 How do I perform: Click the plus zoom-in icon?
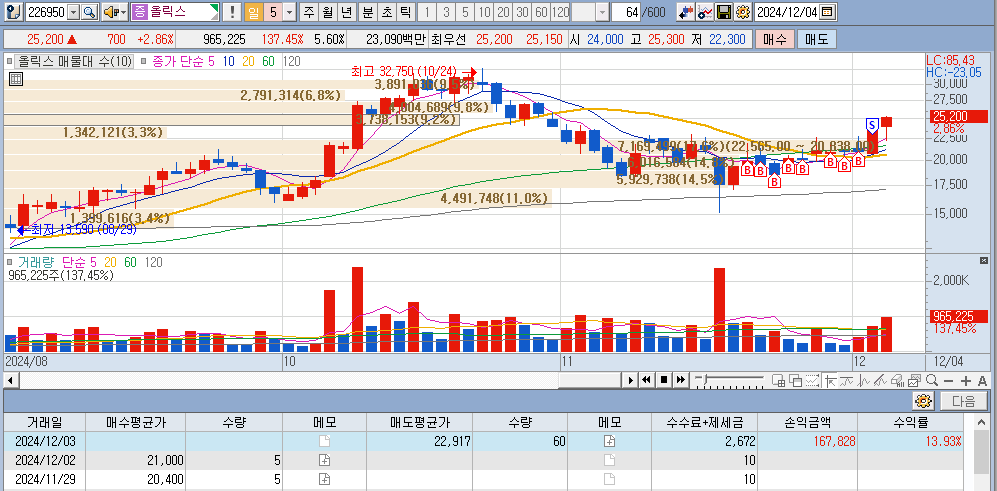(x=966, y=380)
